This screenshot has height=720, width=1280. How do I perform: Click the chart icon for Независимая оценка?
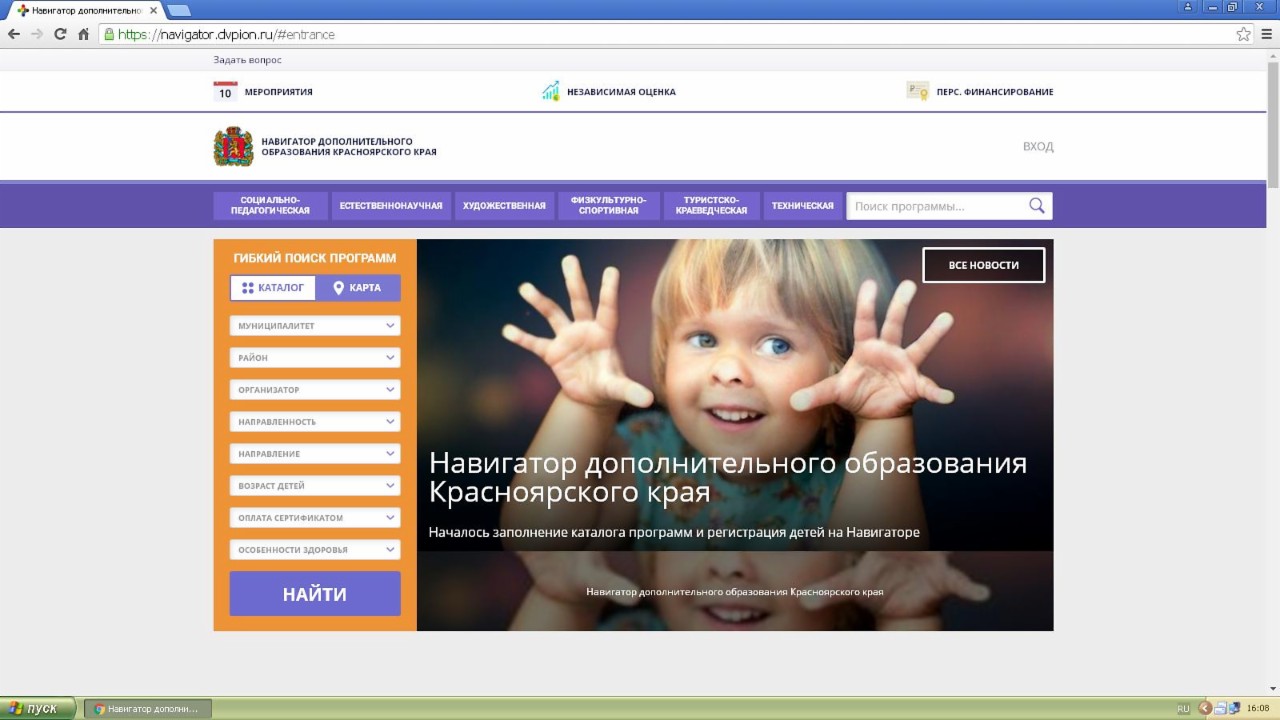tap(551, 92)
